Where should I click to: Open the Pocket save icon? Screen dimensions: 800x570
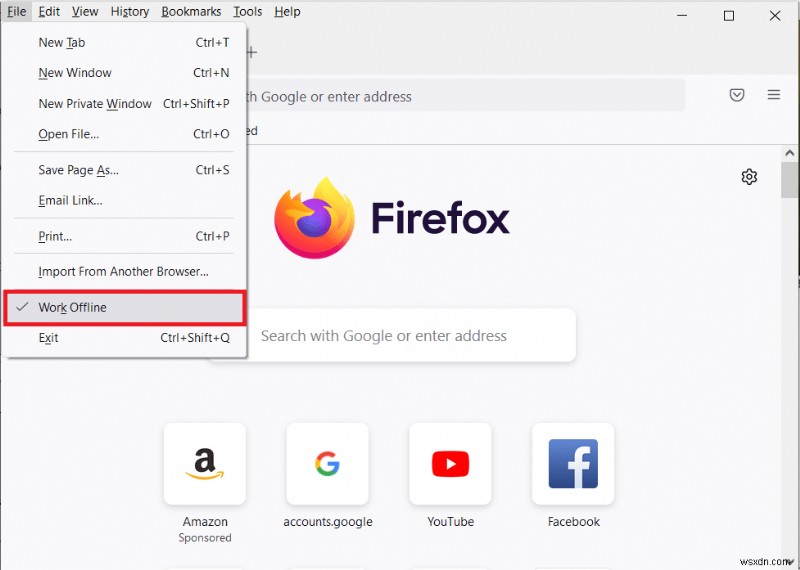[737, 95]
